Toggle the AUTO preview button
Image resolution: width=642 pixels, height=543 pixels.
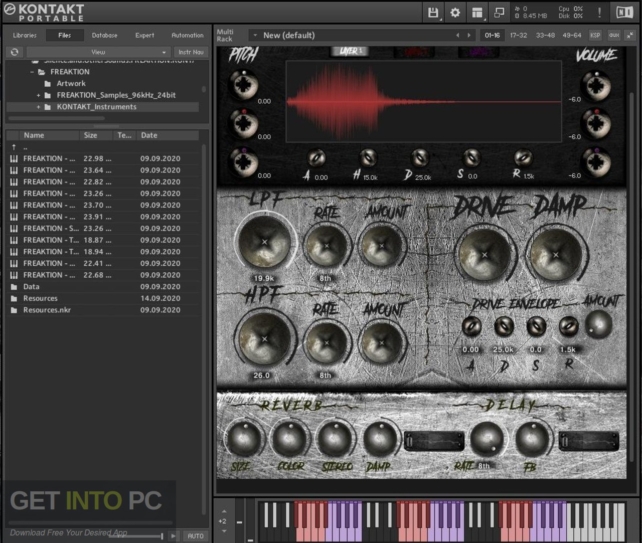pyautogui.click(x=195, y=536)
